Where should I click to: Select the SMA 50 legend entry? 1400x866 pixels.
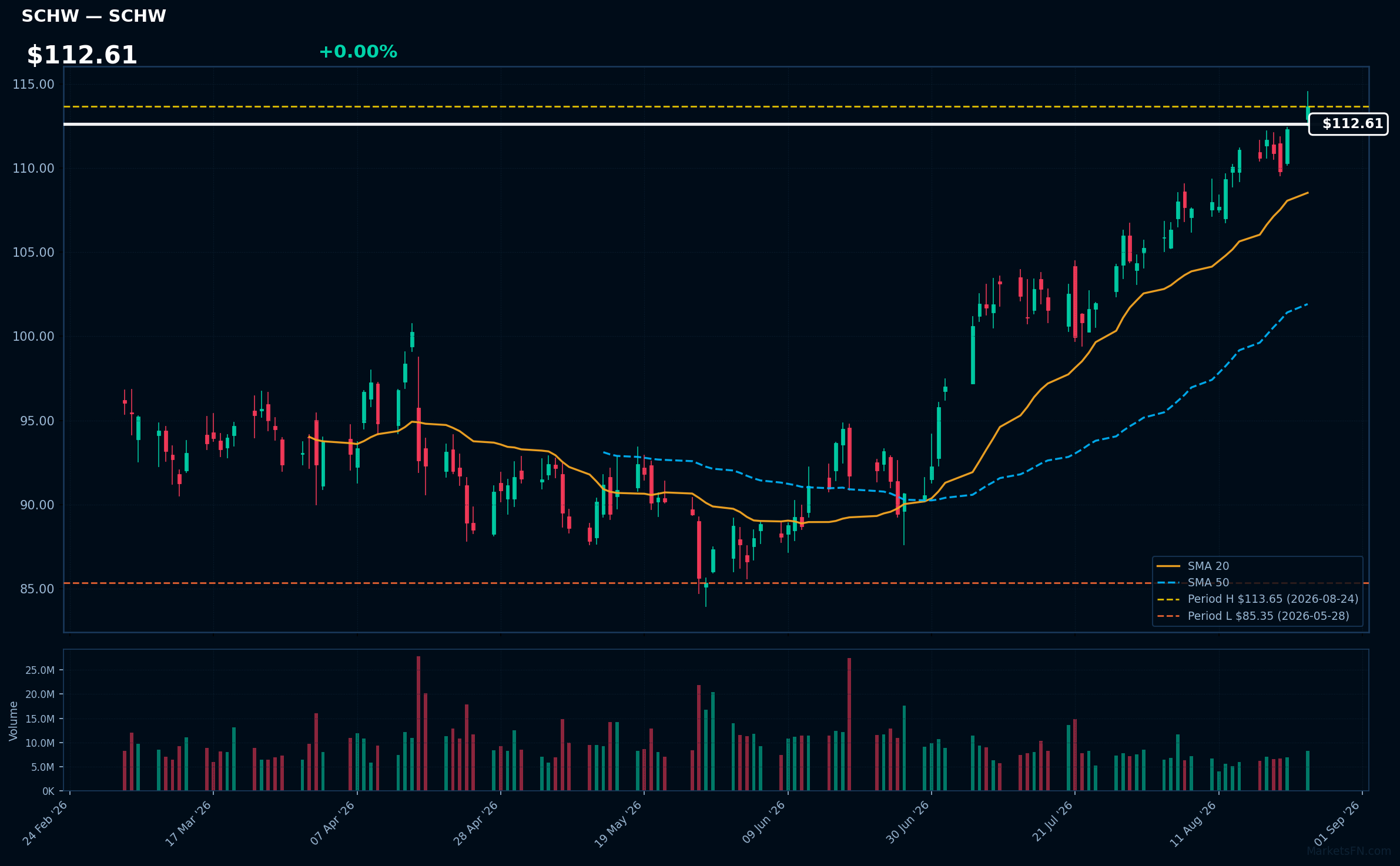click(x=1208, y=582)
